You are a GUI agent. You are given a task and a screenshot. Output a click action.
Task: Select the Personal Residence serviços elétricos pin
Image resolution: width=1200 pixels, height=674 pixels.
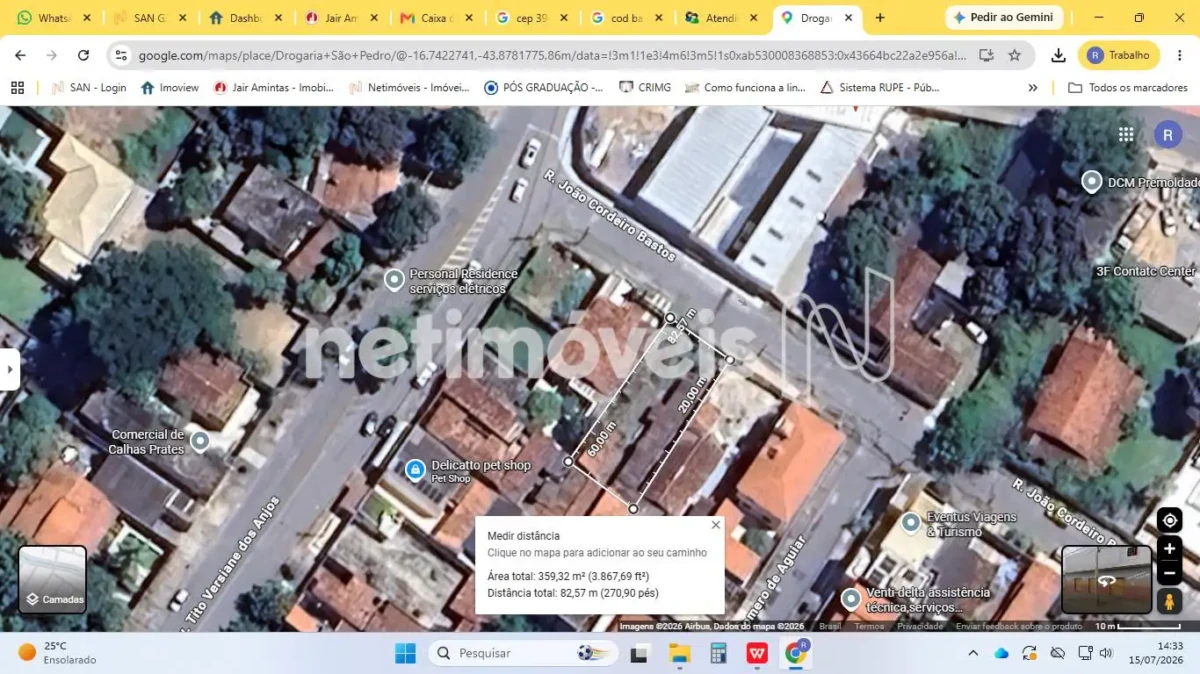point(395,279)
